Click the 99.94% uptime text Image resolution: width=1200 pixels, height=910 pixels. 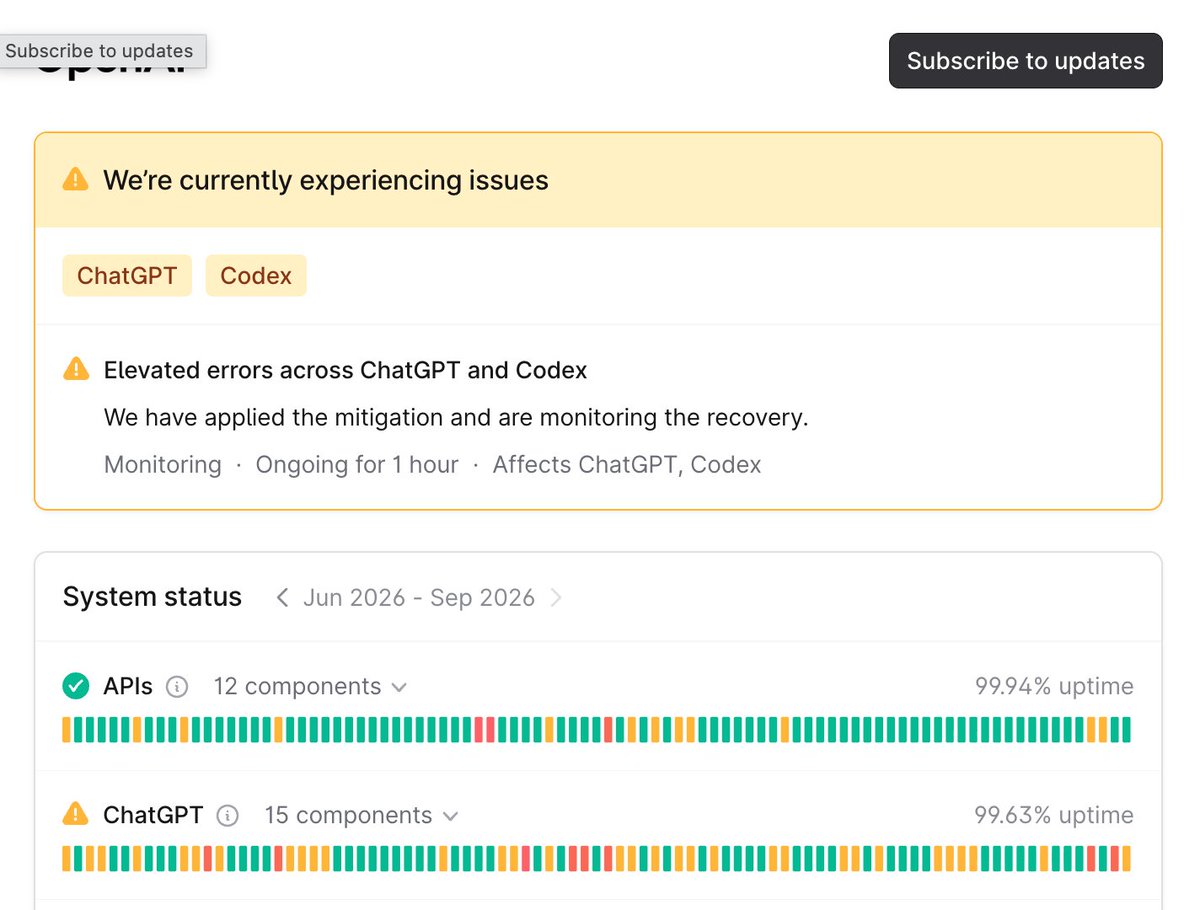pos(1054,687)
